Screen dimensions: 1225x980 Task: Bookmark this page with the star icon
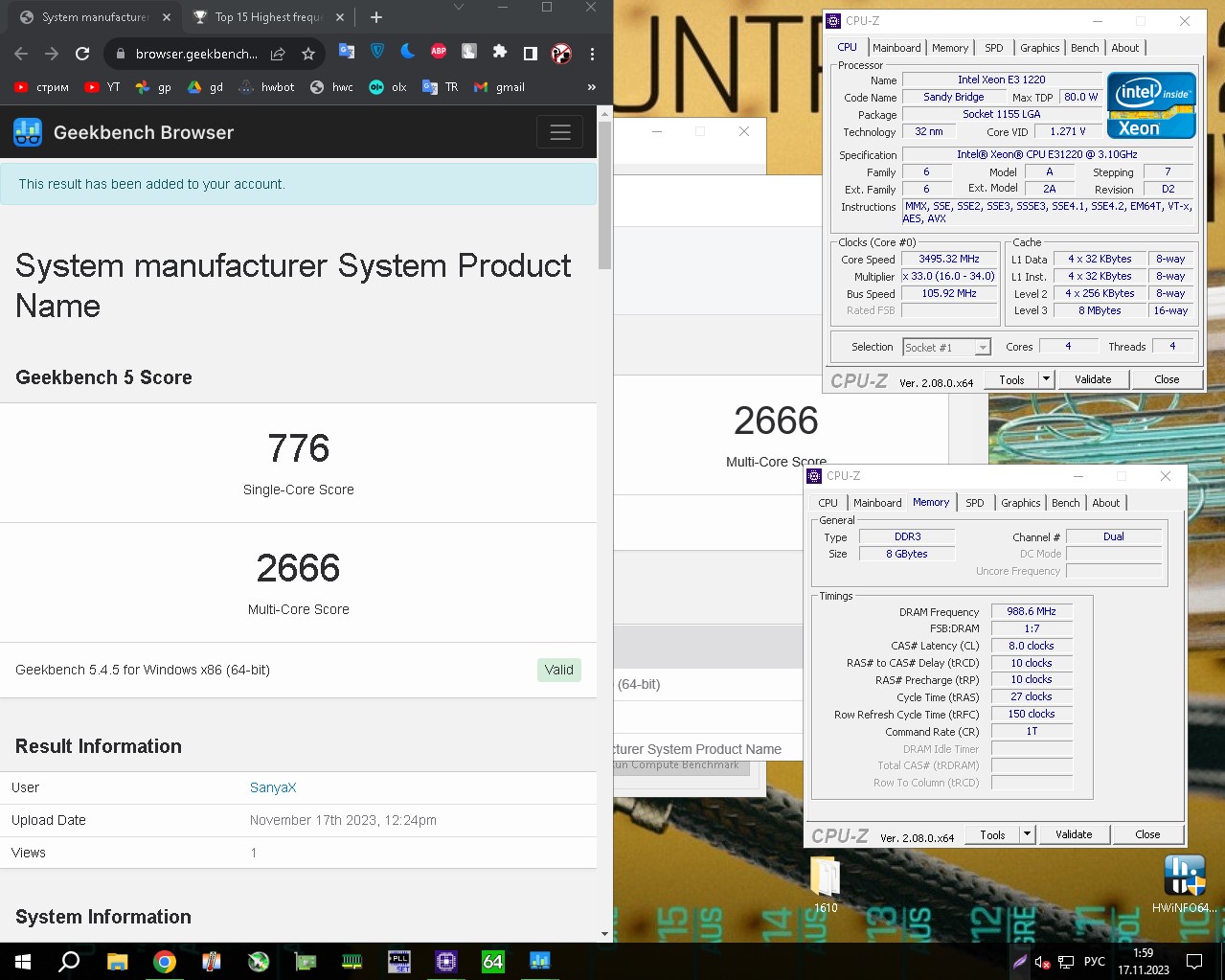point(307,54)
